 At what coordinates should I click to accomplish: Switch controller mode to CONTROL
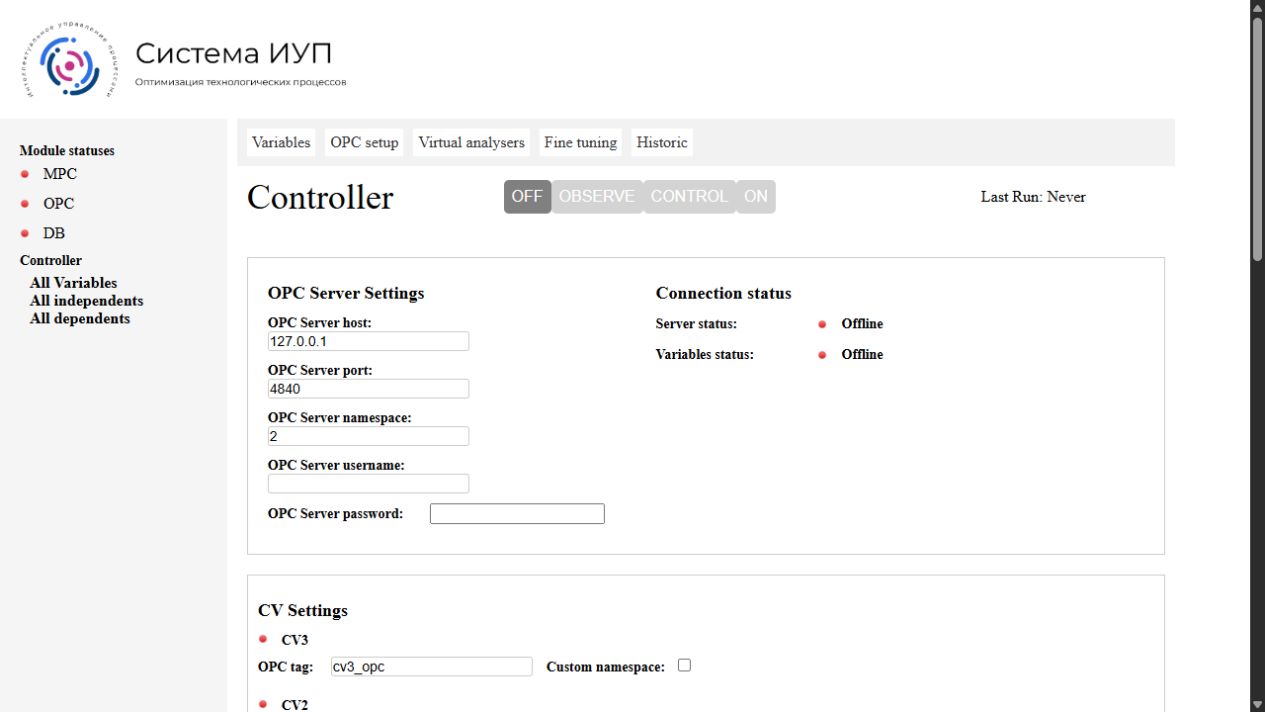point(689,197)
